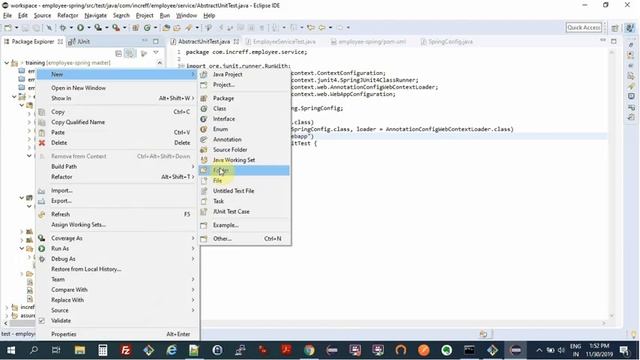This screenshot has width=640, height=360.
Task: Maximize the editor area
Action: click(x=613, y=41)
